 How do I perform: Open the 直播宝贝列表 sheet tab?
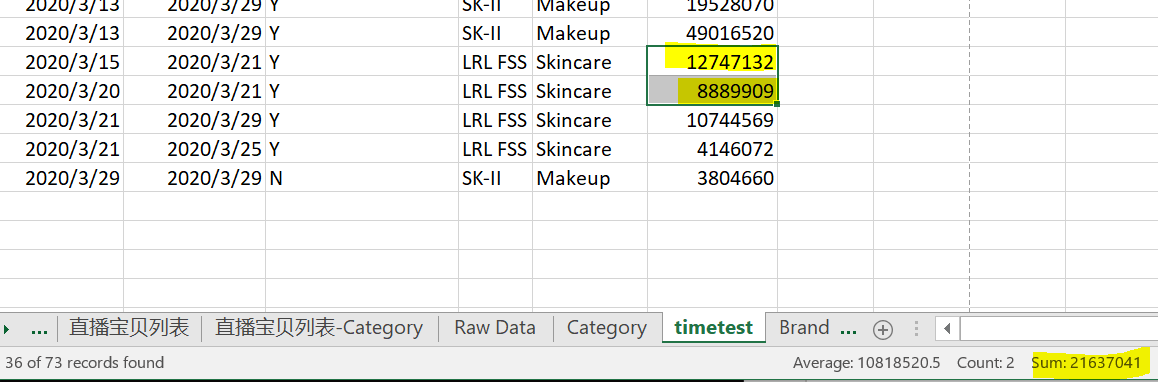[x=129, y=327]
